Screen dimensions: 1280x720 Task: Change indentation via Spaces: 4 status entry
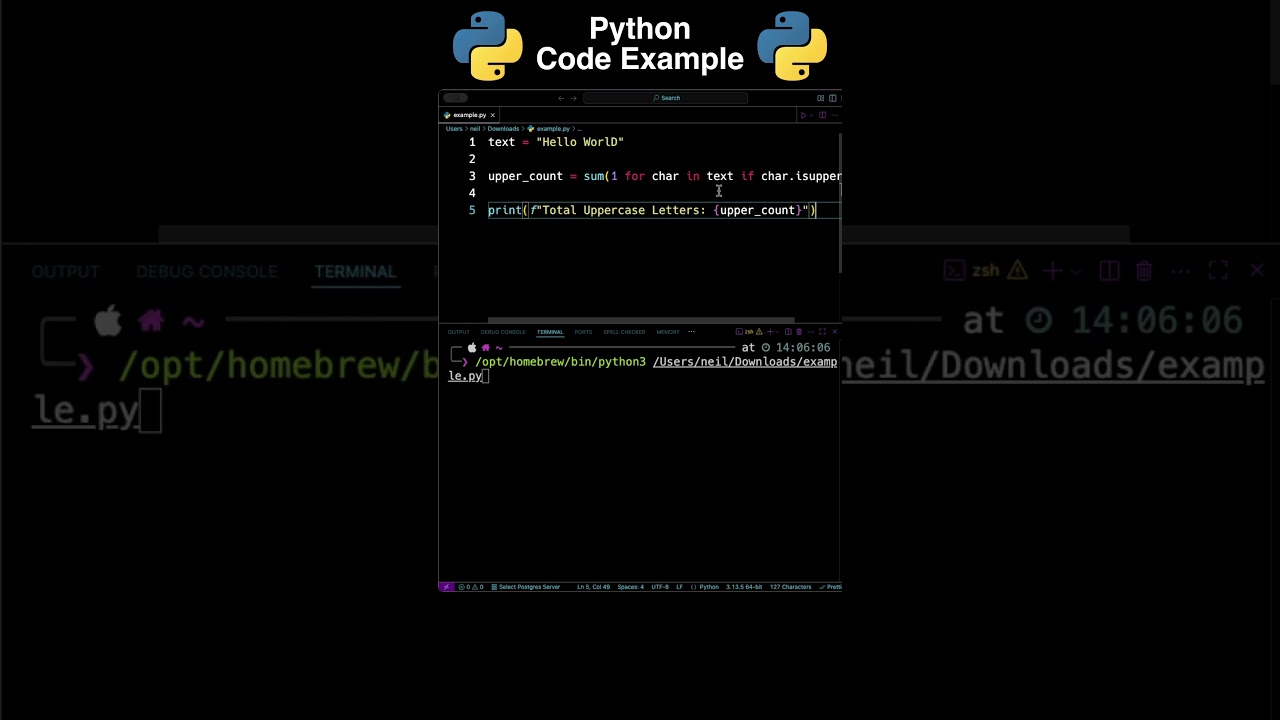[631, 587]
